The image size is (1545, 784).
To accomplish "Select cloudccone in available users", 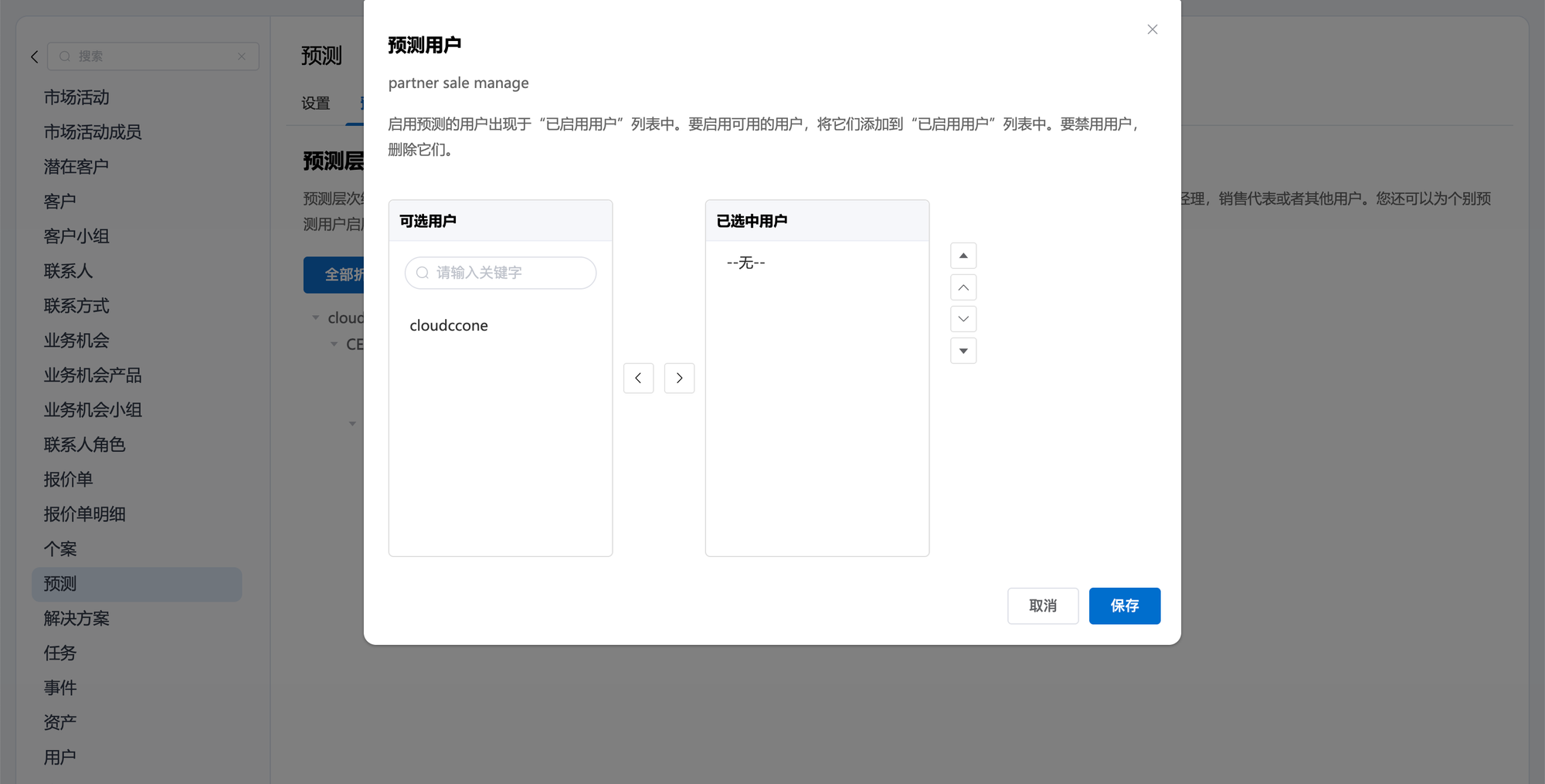I will [x=449, y=325].
